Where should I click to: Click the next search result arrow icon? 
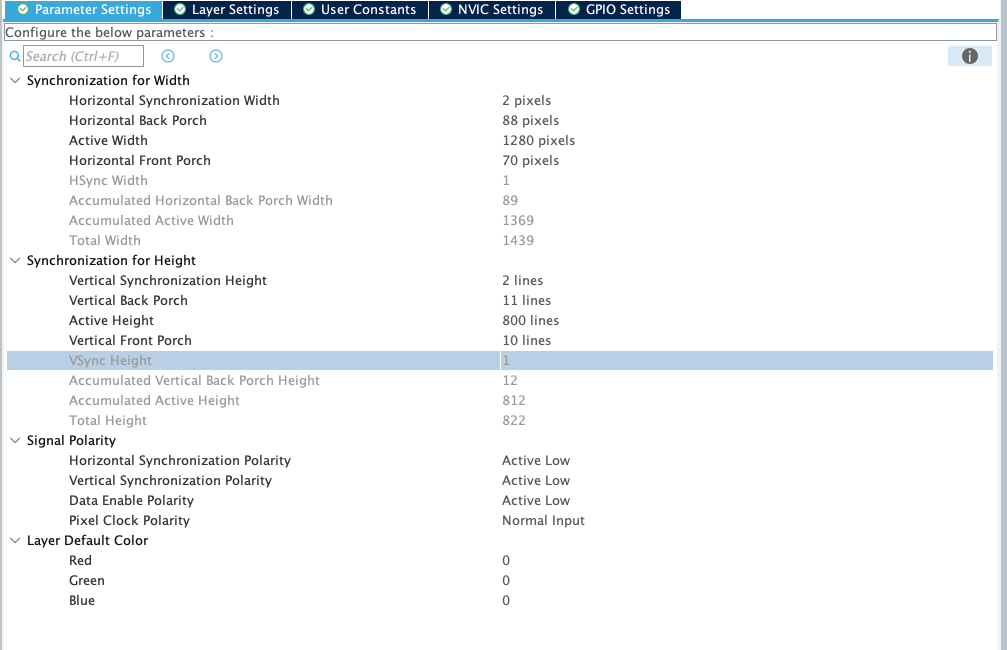(x=215, y=56)
